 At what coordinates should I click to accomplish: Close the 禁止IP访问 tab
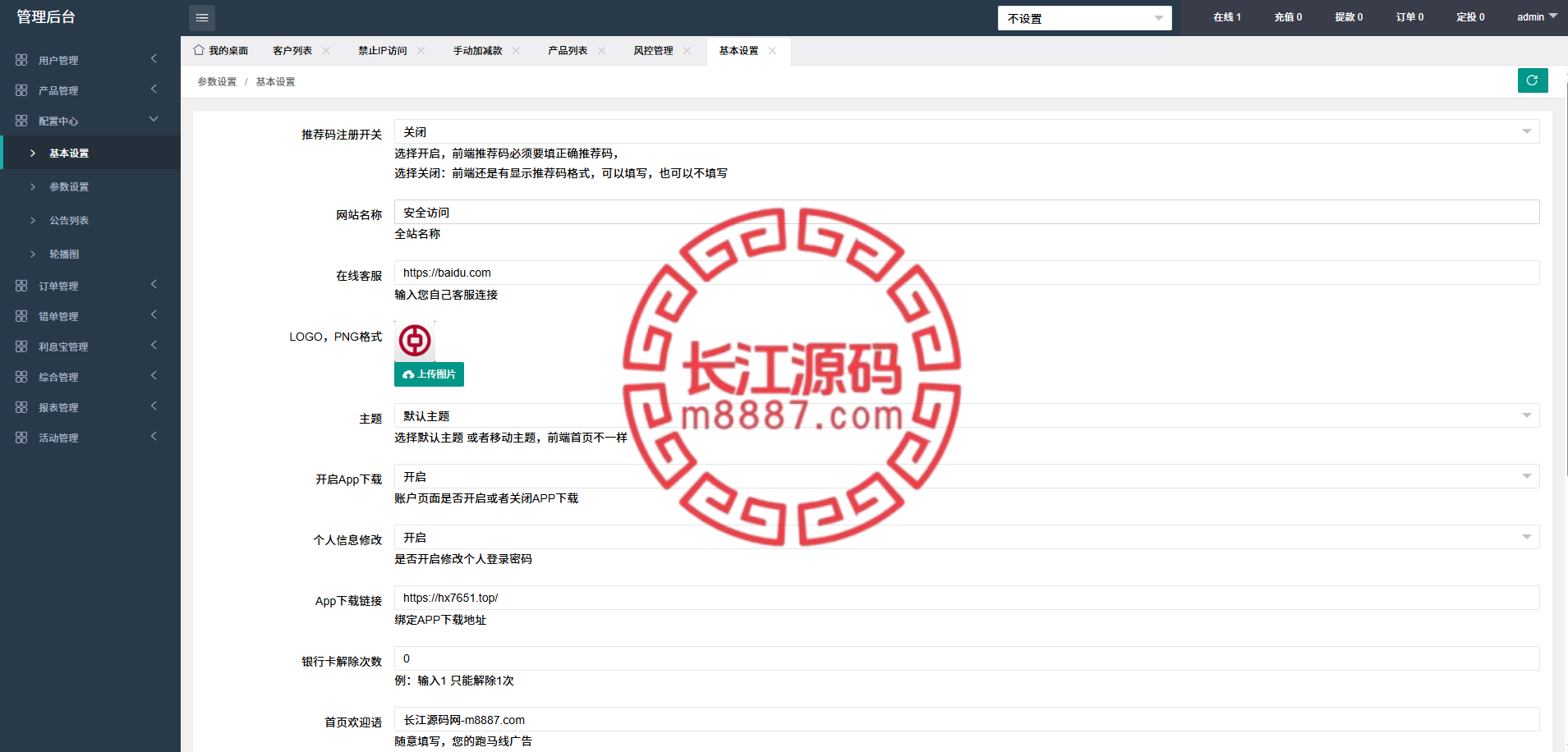click(421, 51)
